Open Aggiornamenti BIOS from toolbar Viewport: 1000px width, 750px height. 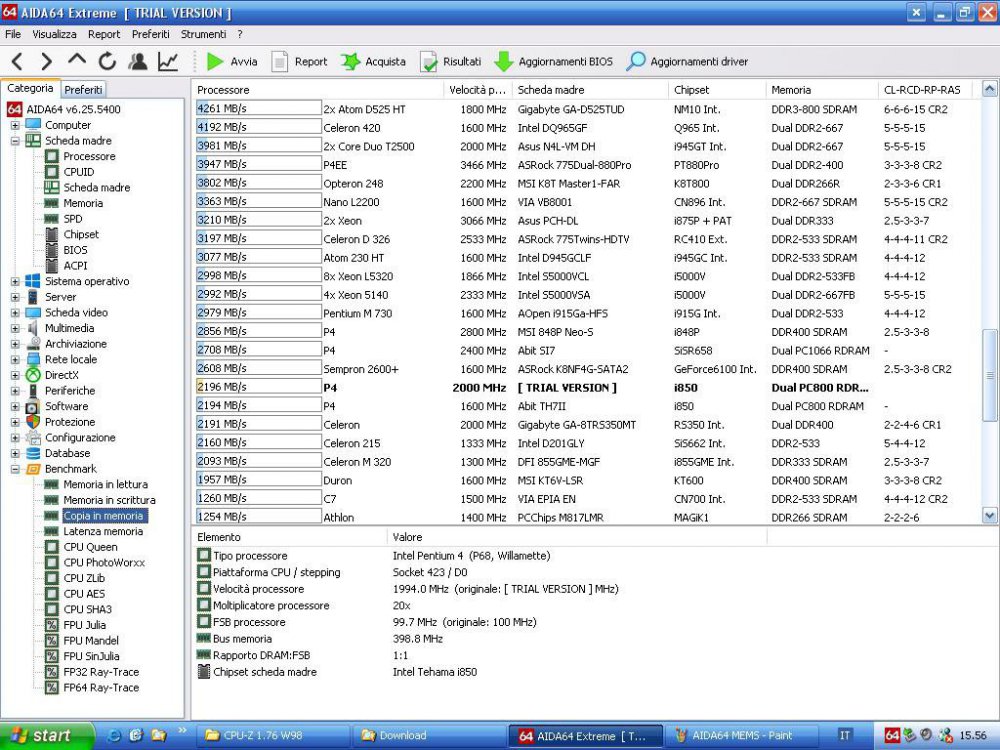coord(553,61)
